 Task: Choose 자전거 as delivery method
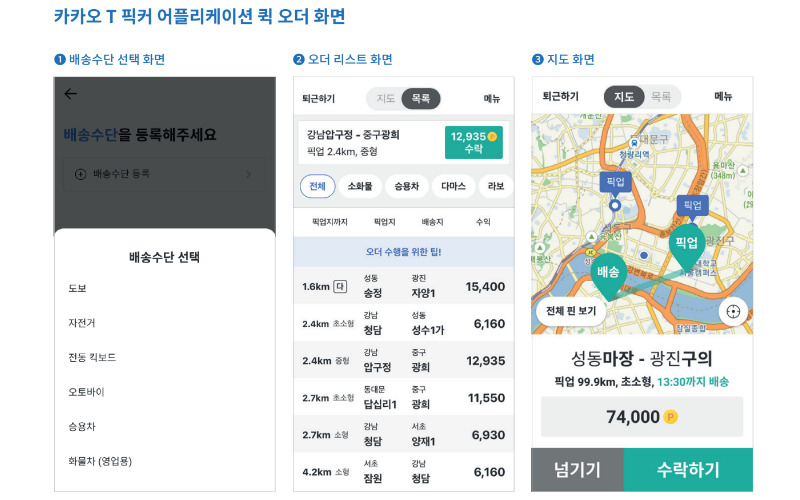(x=82, y=323)
